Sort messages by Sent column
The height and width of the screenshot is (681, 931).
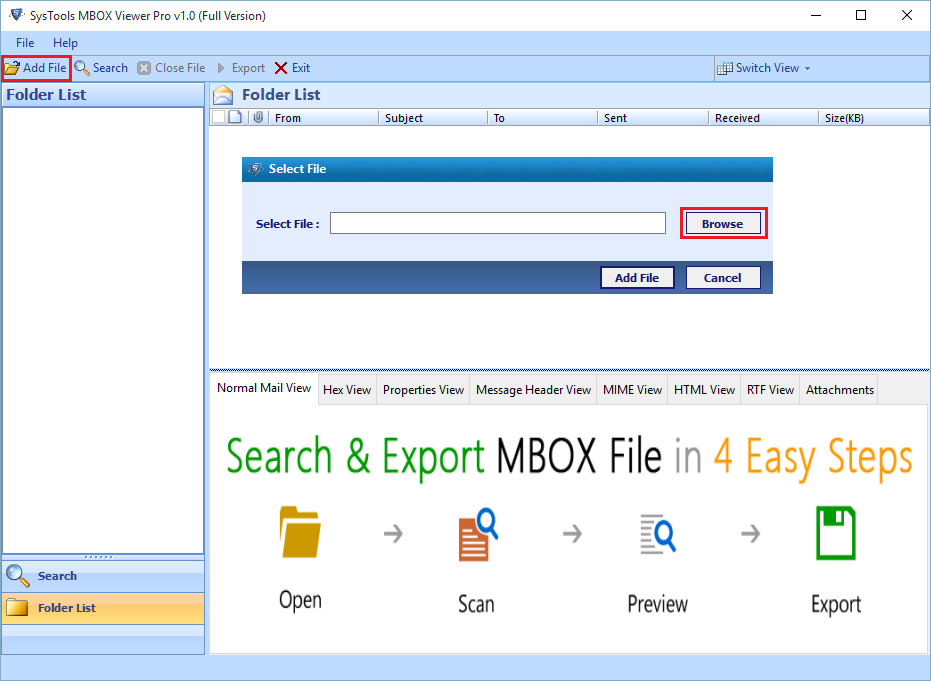pyautogui.click(x=653, y=118)
